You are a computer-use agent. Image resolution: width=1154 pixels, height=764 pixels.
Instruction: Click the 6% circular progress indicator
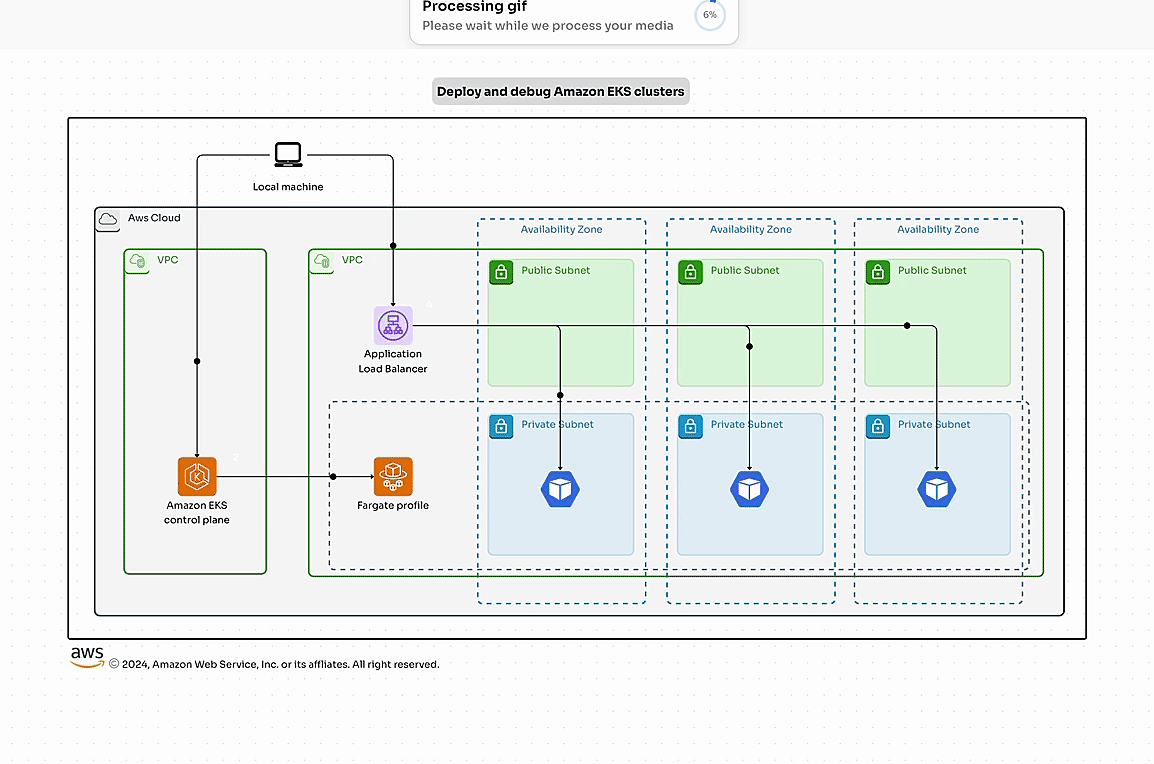point(710,15)
